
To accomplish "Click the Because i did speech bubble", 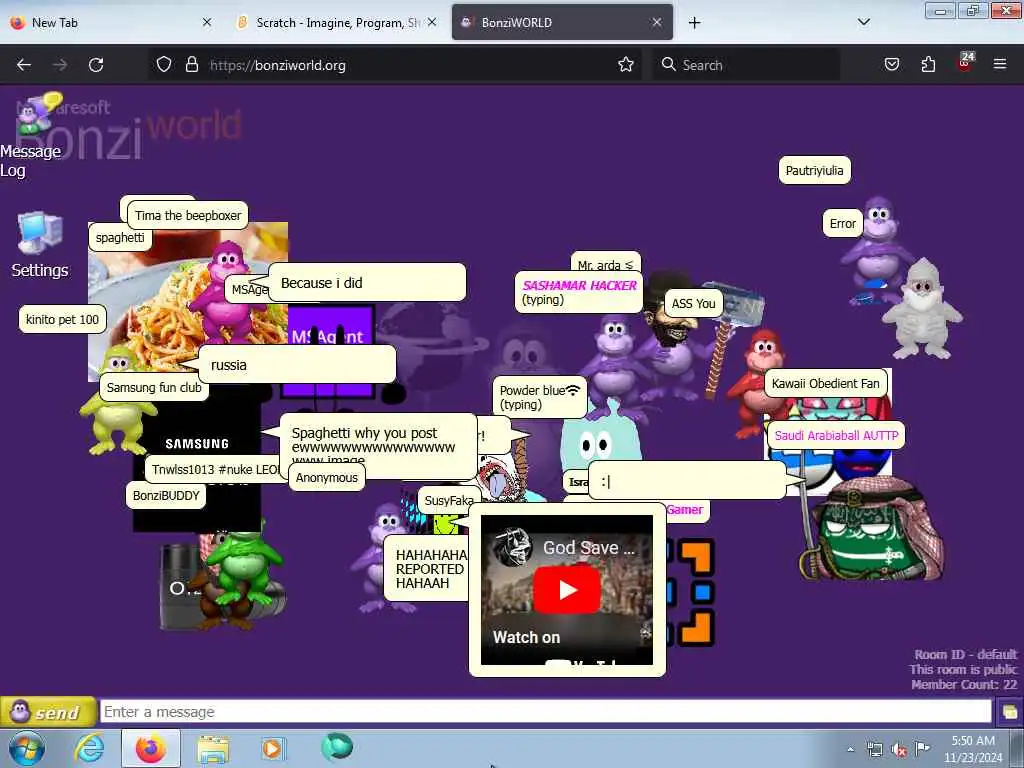I will pos(367,283).
